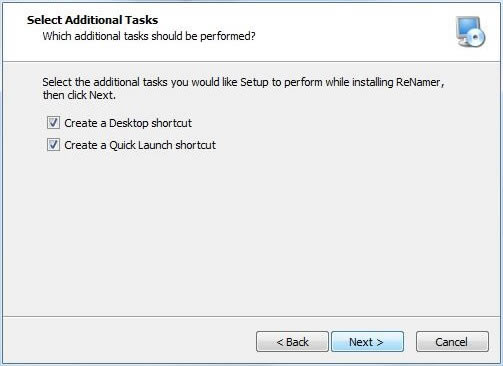This screenshot has height=366, width=503.
Task: Click the divider line above the buttons
Action: click(251, 317)
